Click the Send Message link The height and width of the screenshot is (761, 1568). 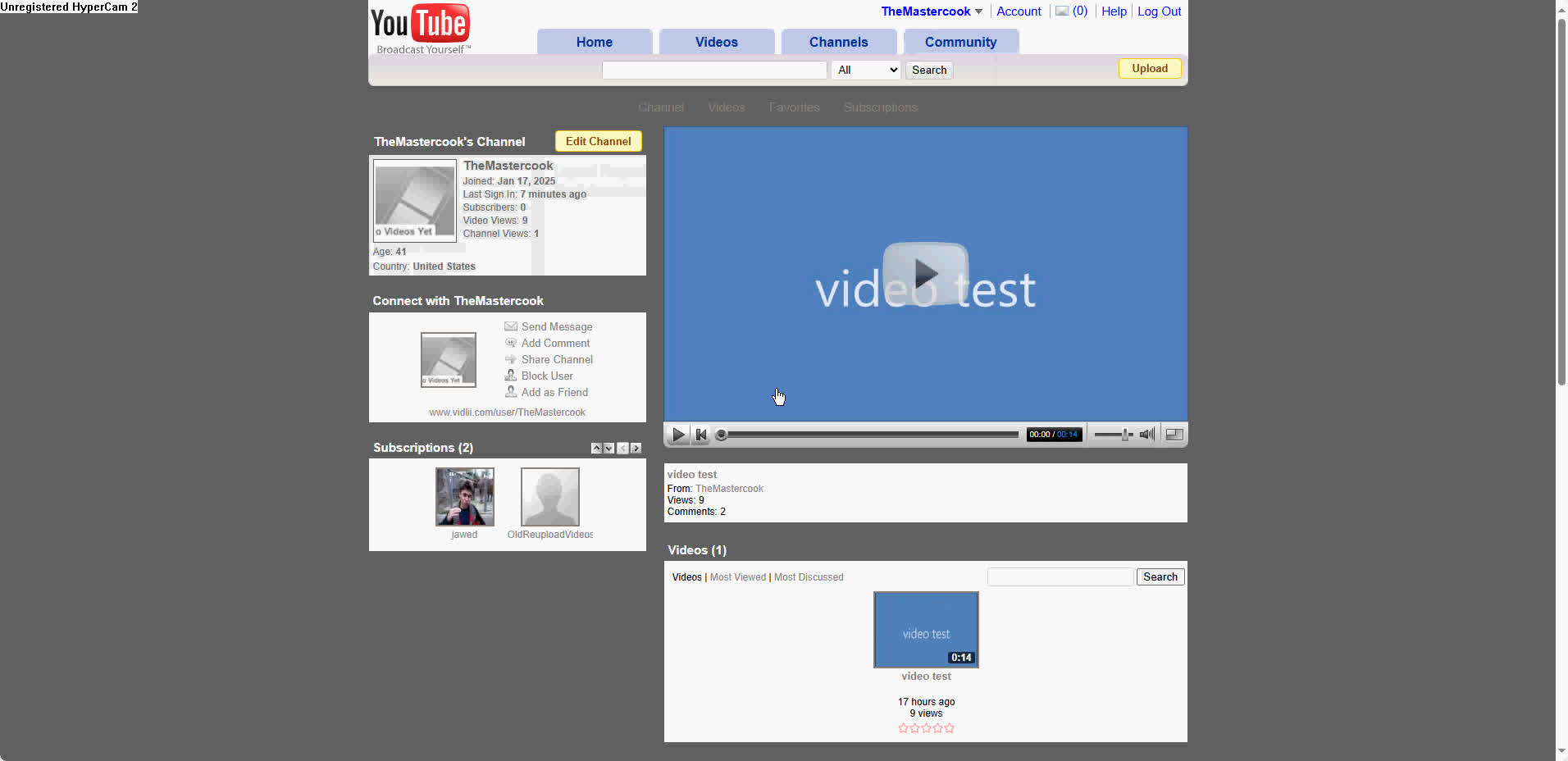click(557, 326)
